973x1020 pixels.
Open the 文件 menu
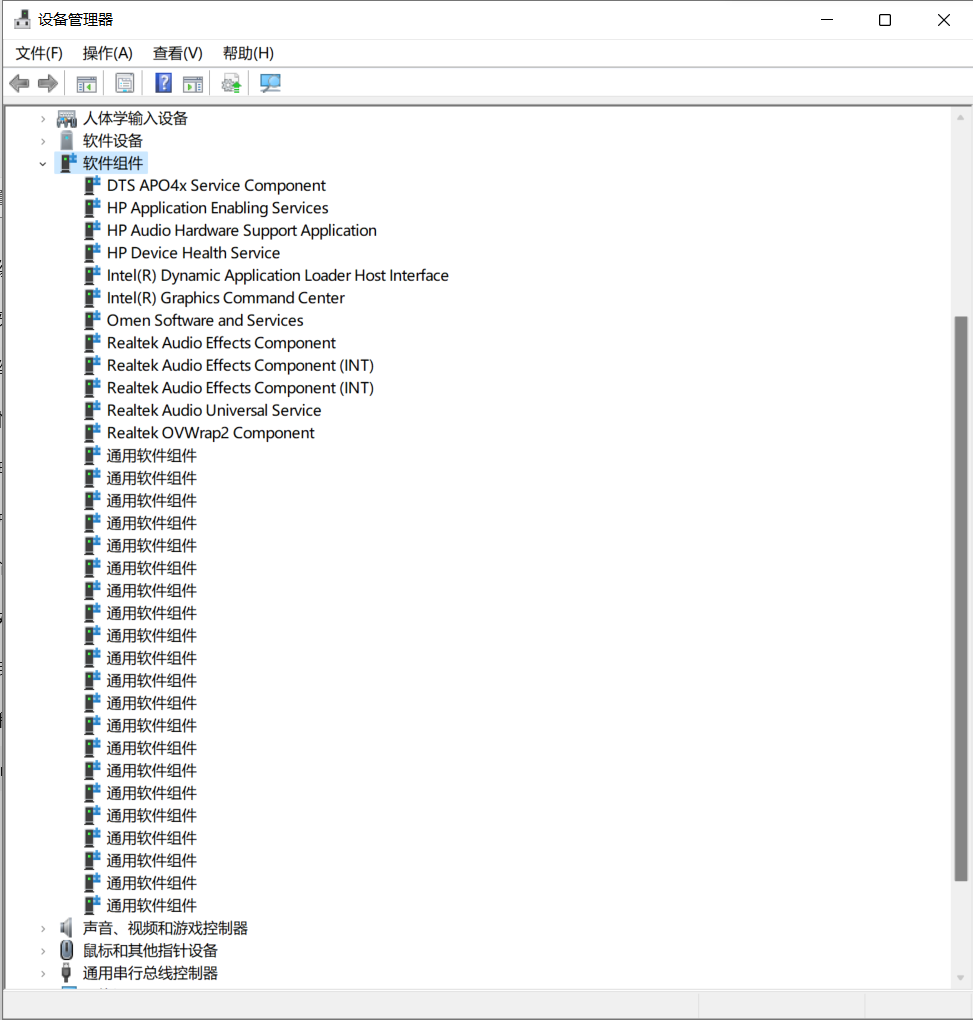[39, 52]
